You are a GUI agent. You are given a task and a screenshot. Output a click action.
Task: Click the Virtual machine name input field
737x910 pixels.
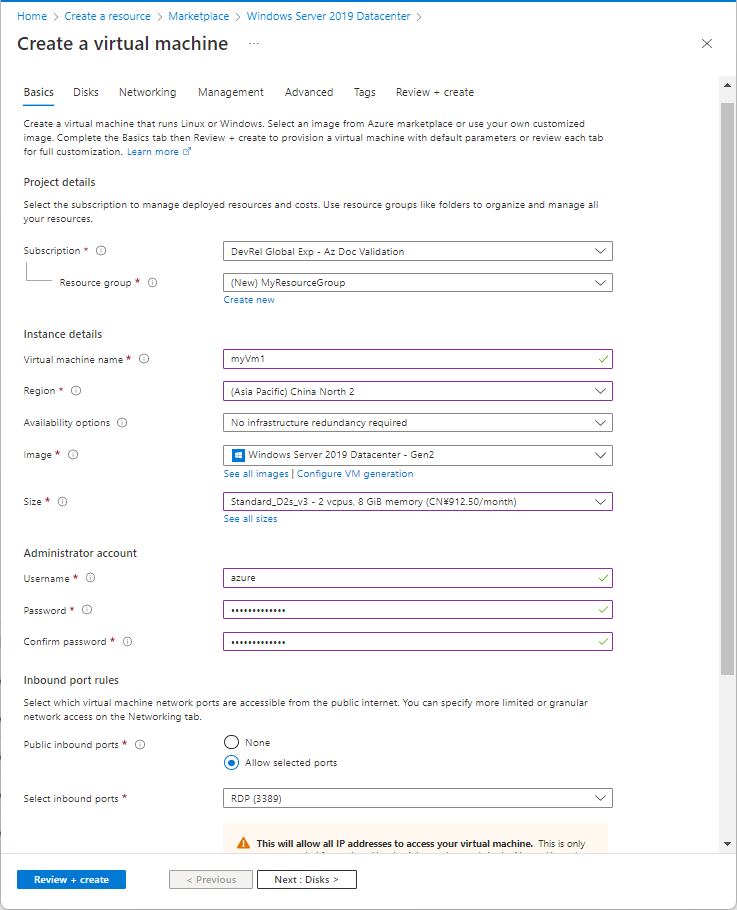[418, 359]
